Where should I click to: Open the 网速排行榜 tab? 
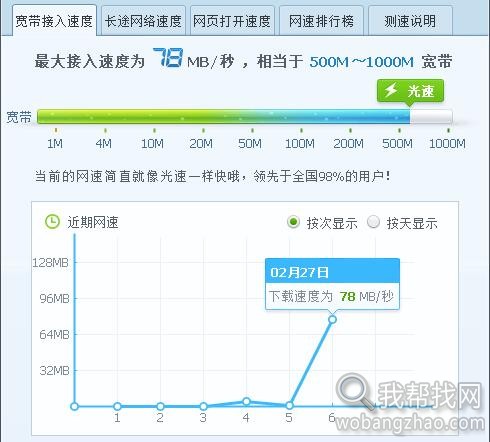tap(321, 21)
